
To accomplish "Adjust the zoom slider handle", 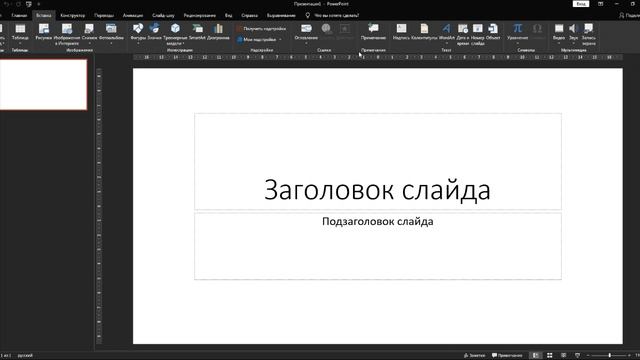I will pos(610,356).
